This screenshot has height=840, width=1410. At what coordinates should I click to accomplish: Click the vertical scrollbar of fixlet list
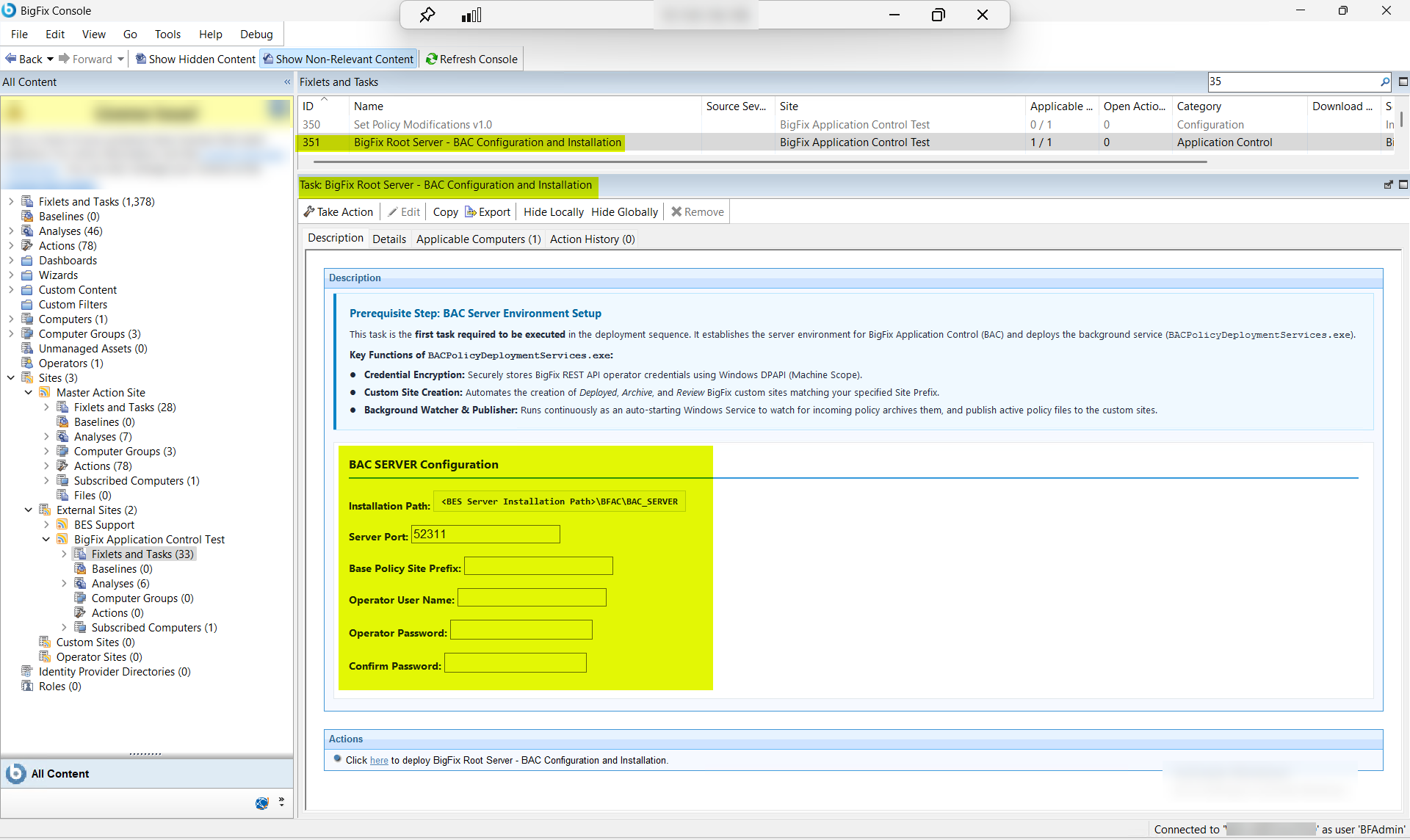coord(1402,119)
